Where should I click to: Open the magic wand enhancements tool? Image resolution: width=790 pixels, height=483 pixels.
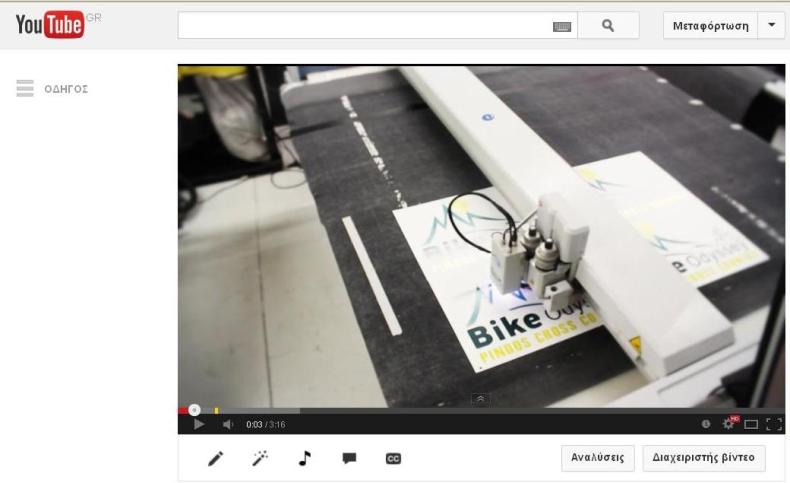[x=259, y=458]
